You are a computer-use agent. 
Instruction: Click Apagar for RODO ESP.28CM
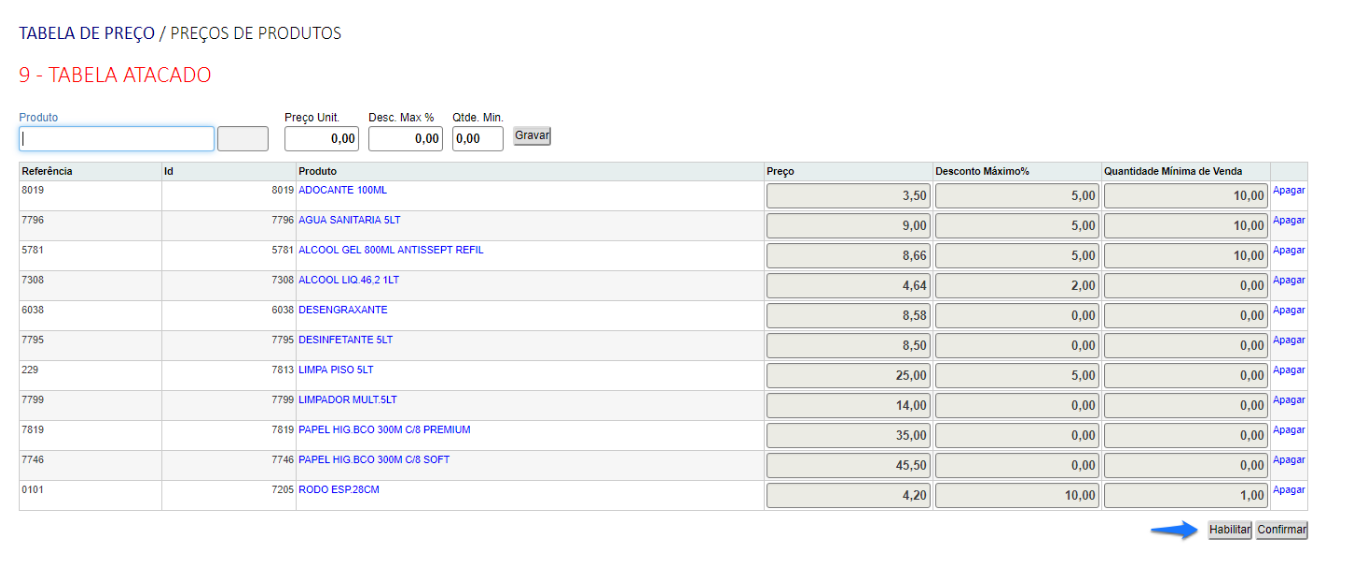tap(1288, 490)
